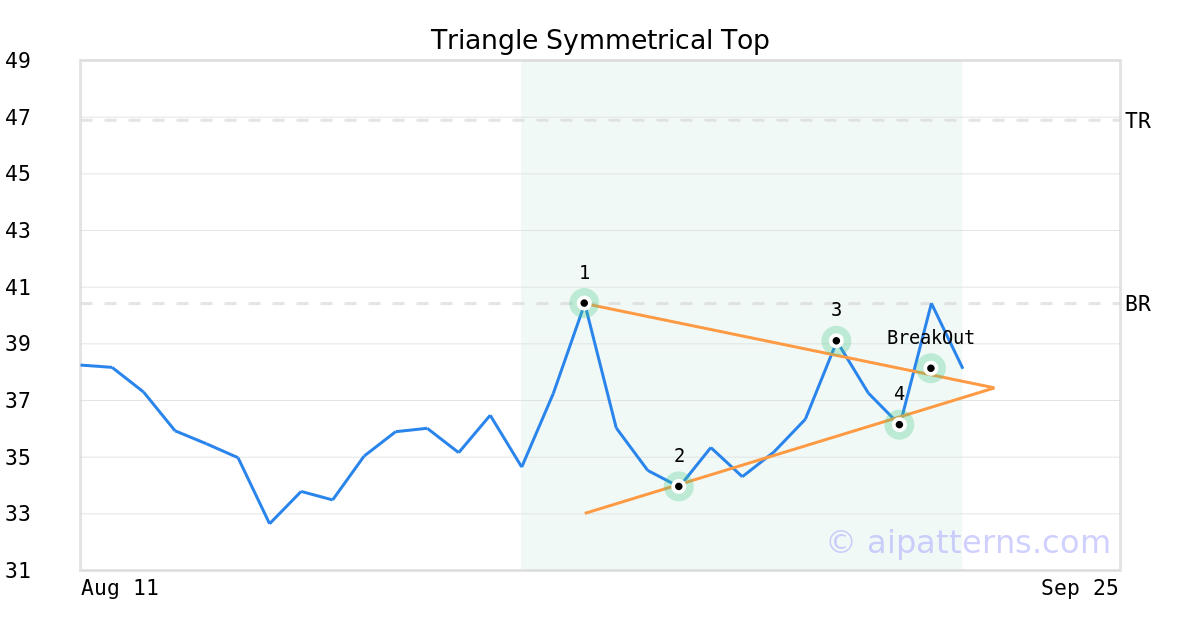The height and width of the screenshot is (630, 1200).
Task: Select the BreakOut point marker
Action: click(931, 368)
